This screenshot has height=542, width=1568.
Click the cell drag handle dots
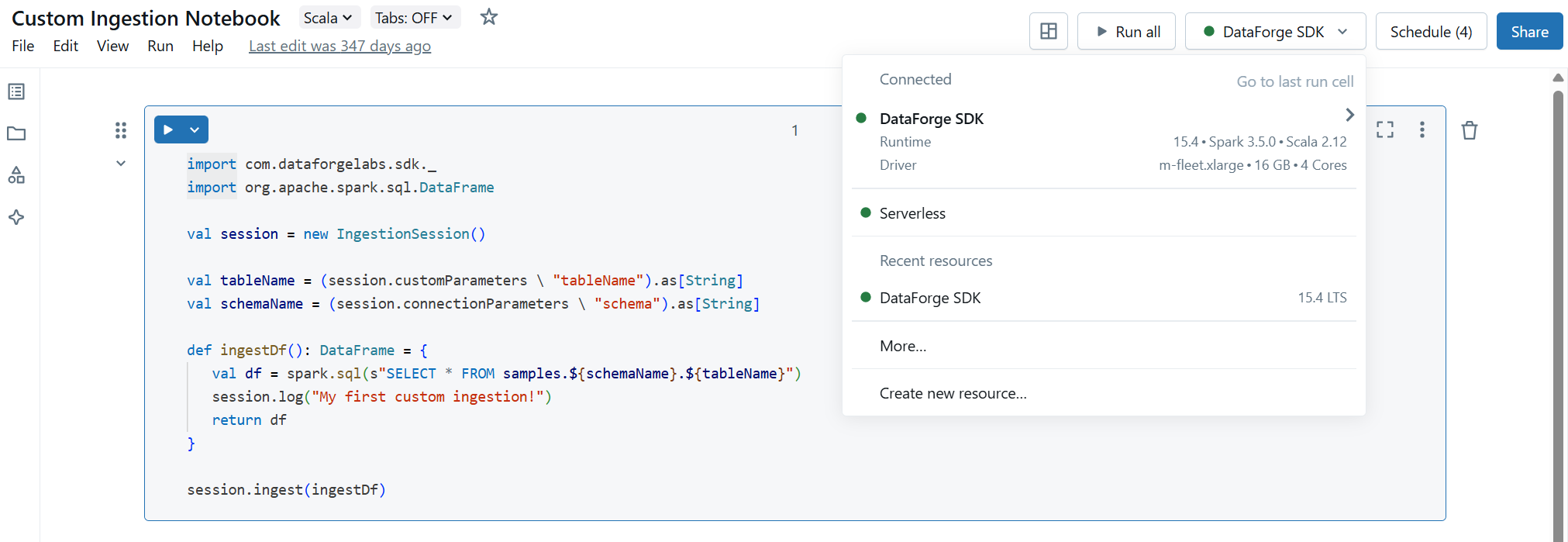(x=121, y=130)
